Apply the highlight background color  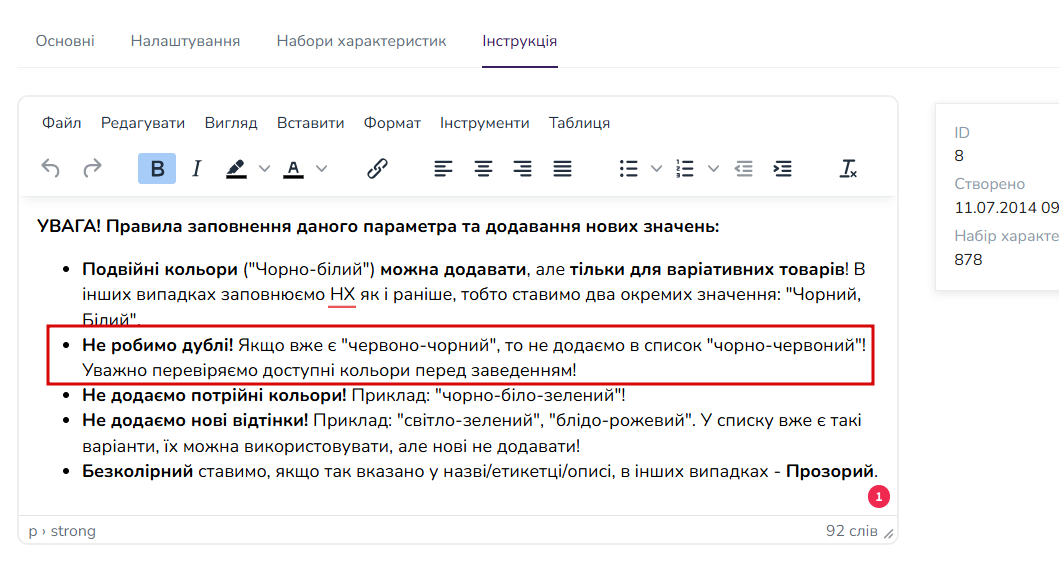236,168
